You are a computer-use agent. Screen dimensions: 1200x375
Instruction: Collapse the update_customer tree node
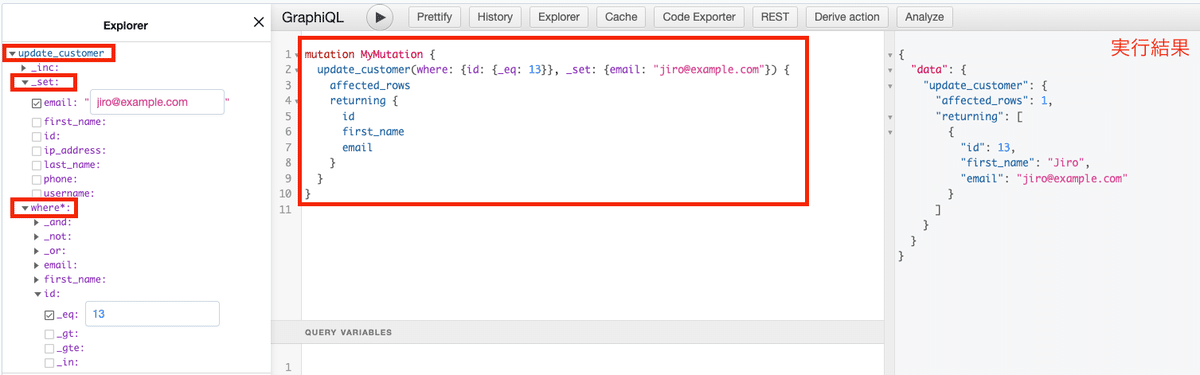coord(12,53)
